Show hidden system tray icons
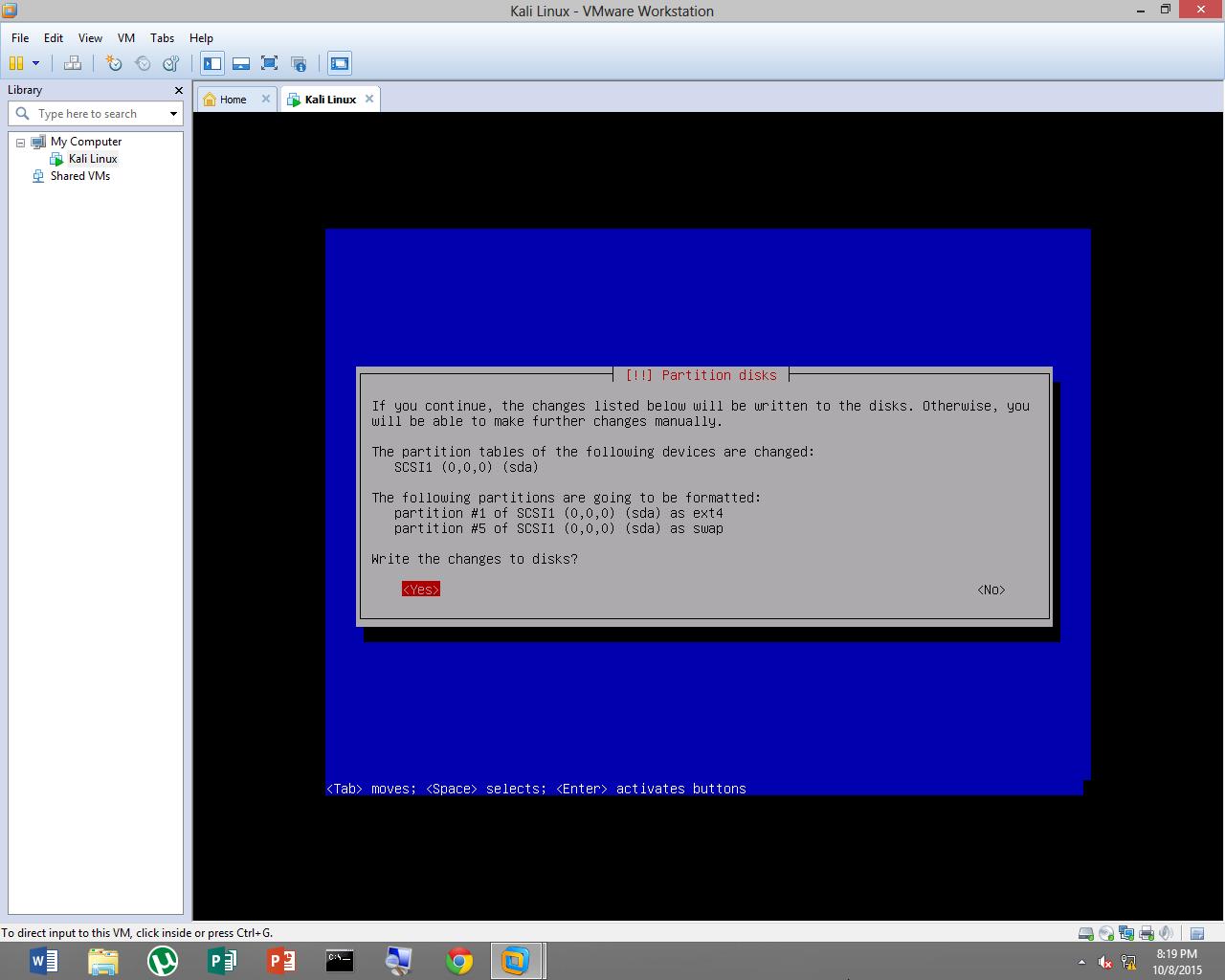Screen dimensions: 1225x980 [1081, 962]
